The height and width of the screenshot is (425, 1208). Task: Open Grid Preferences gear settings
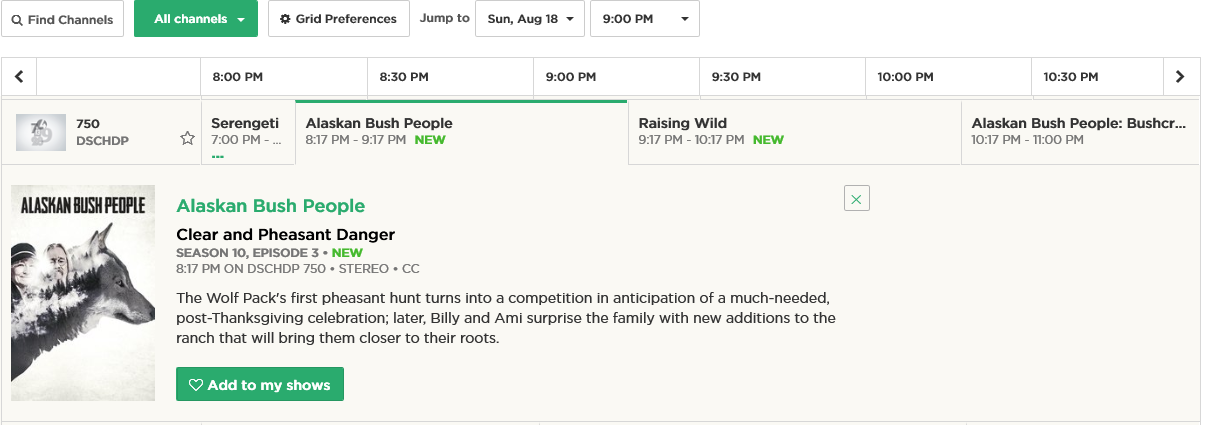338,19
